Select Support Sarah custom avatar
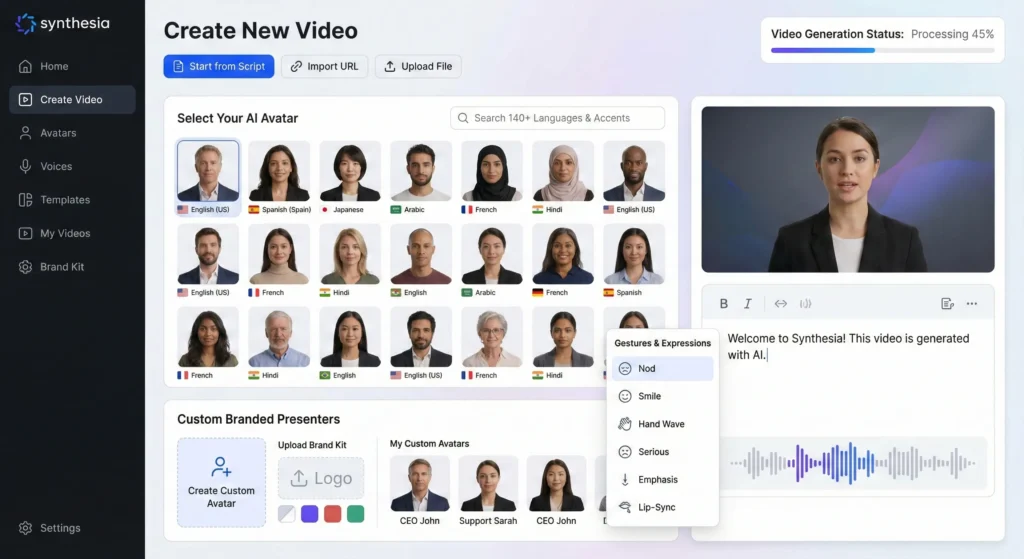Viewport: 1024px width, 559px height. 488,491
